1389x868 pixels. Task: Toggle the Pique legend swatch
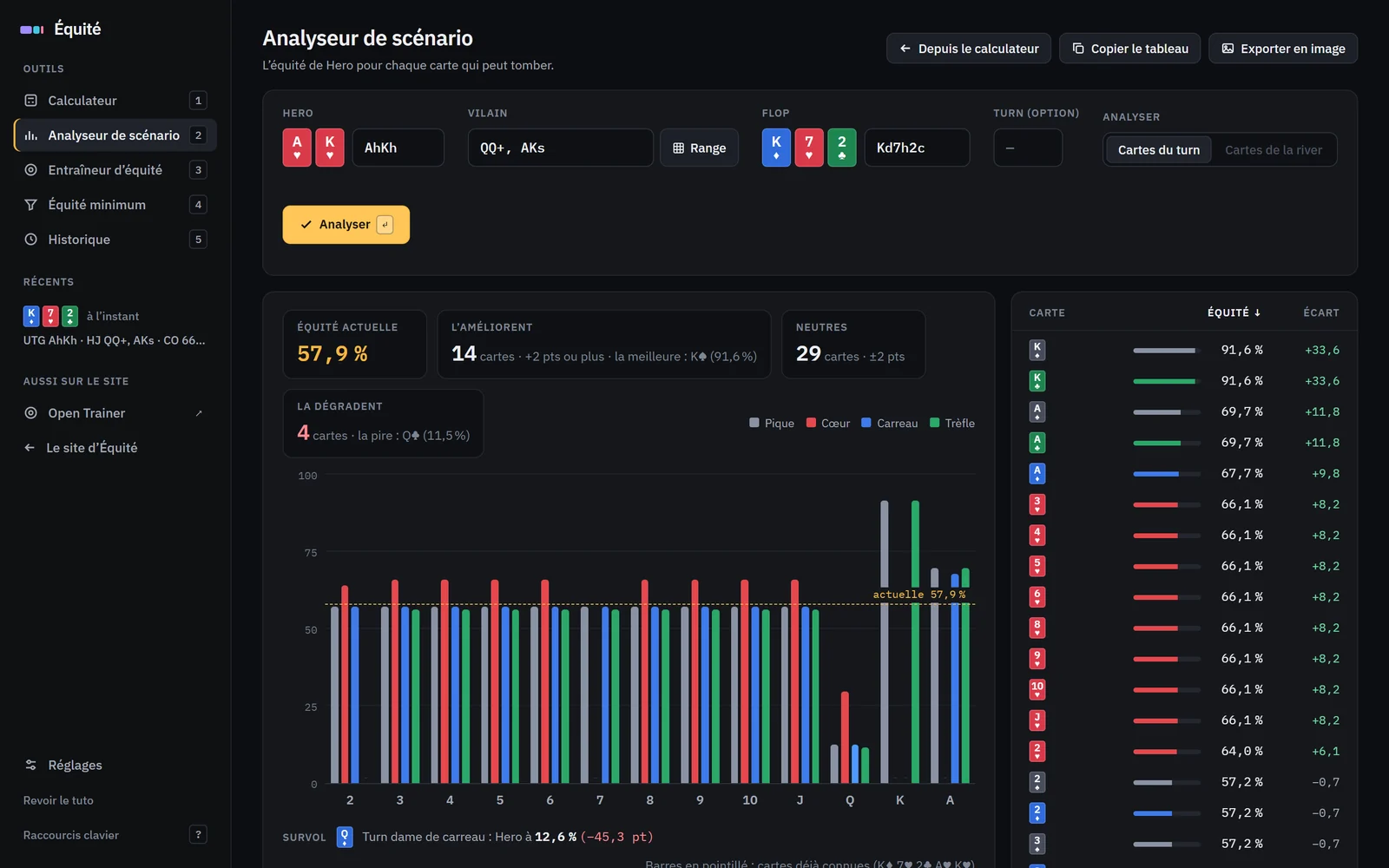click(x=754, y=423)
